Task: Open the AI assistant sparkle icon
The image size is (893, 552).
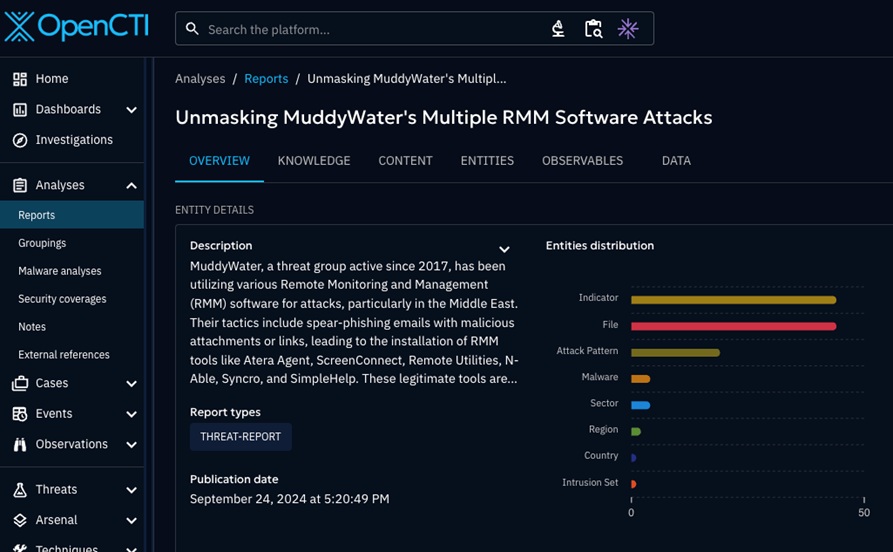Action: pos(628,28)
